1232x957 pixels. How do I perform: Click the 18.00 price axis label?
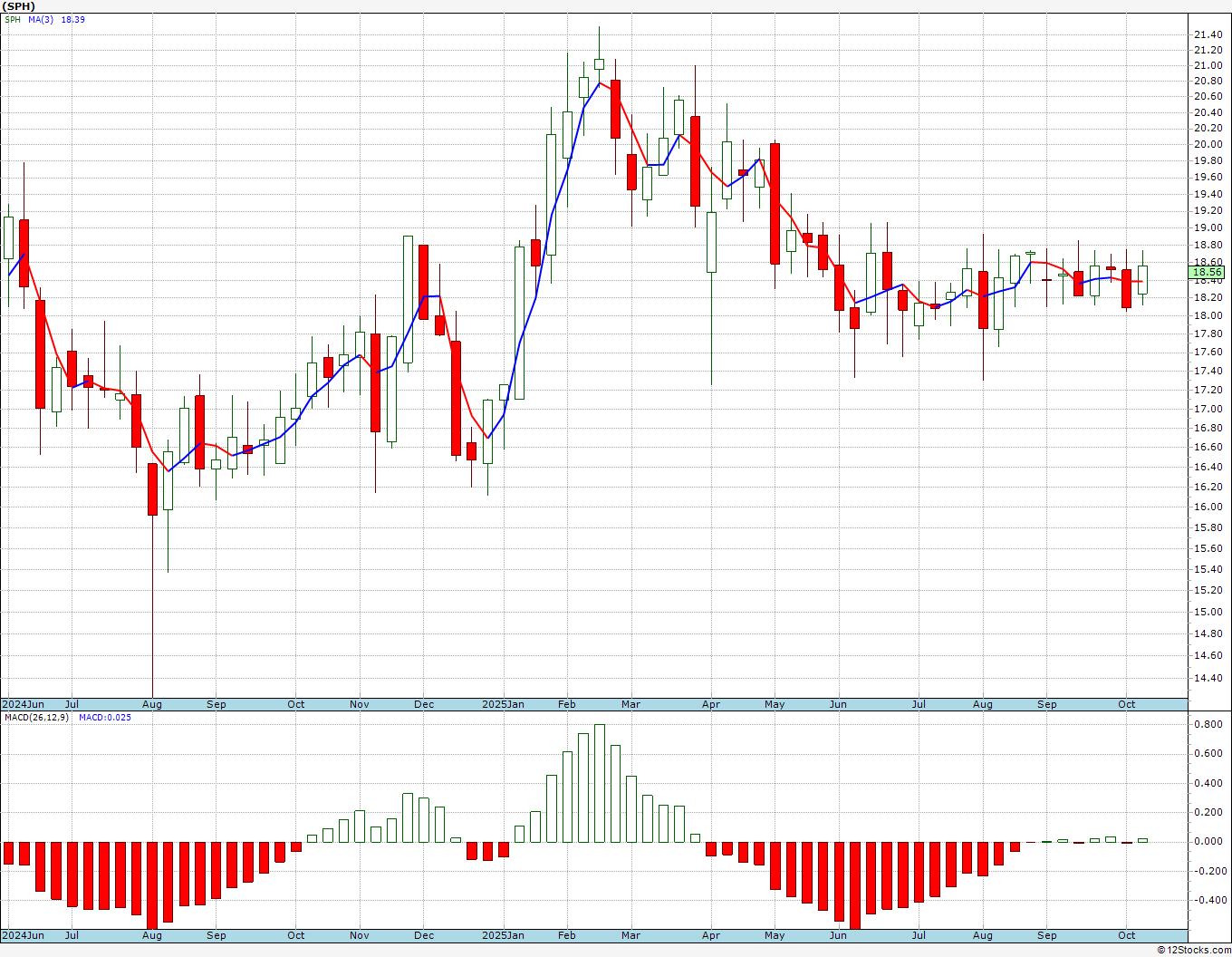pos(1208,316)
